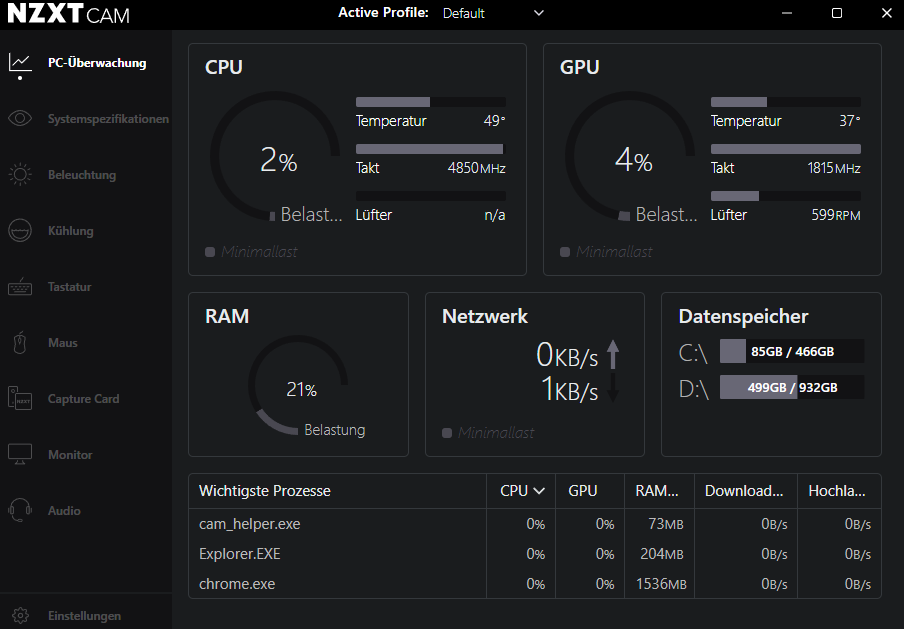Maximize the NZXT CAM window
904x629 pixels.
coord(837,13)
